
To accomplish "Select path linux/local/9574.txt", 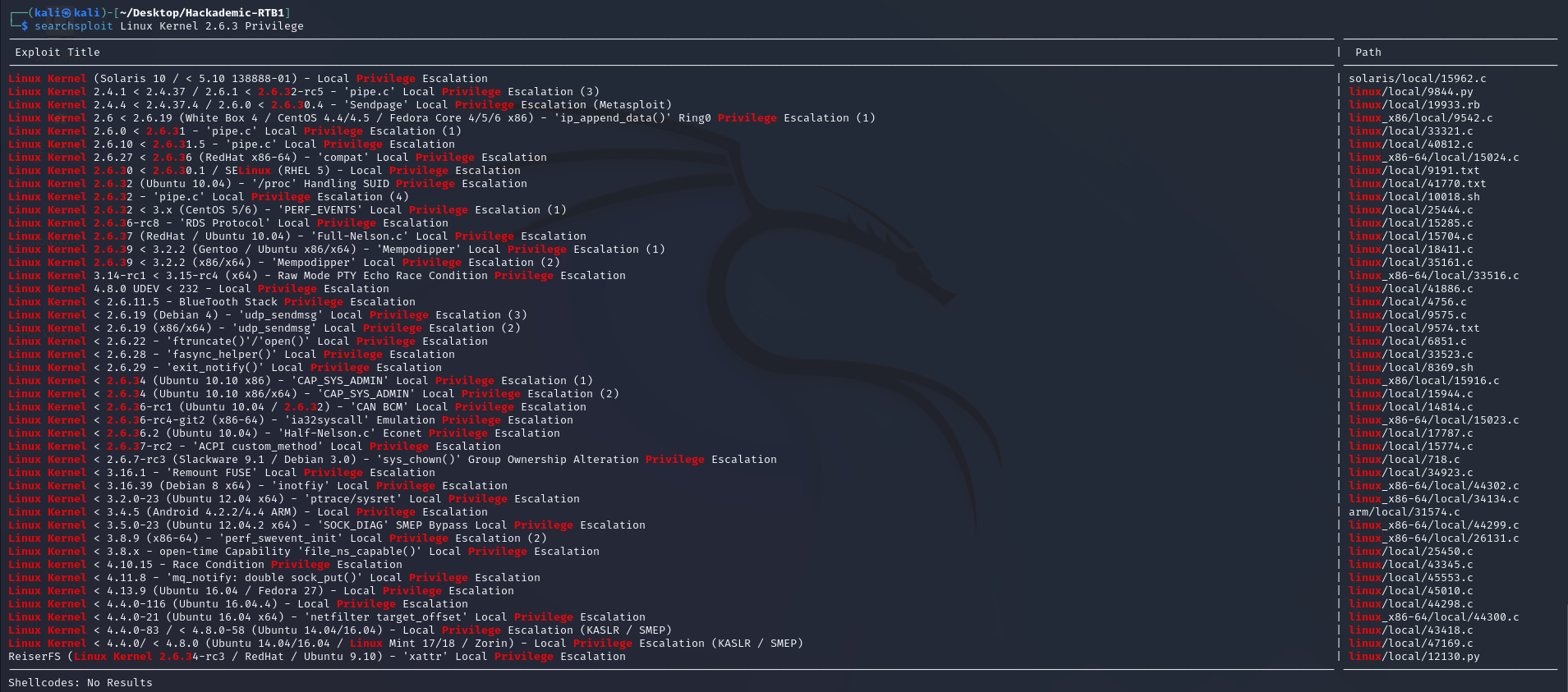I will pyautogui.click(x=1414, y=328).
